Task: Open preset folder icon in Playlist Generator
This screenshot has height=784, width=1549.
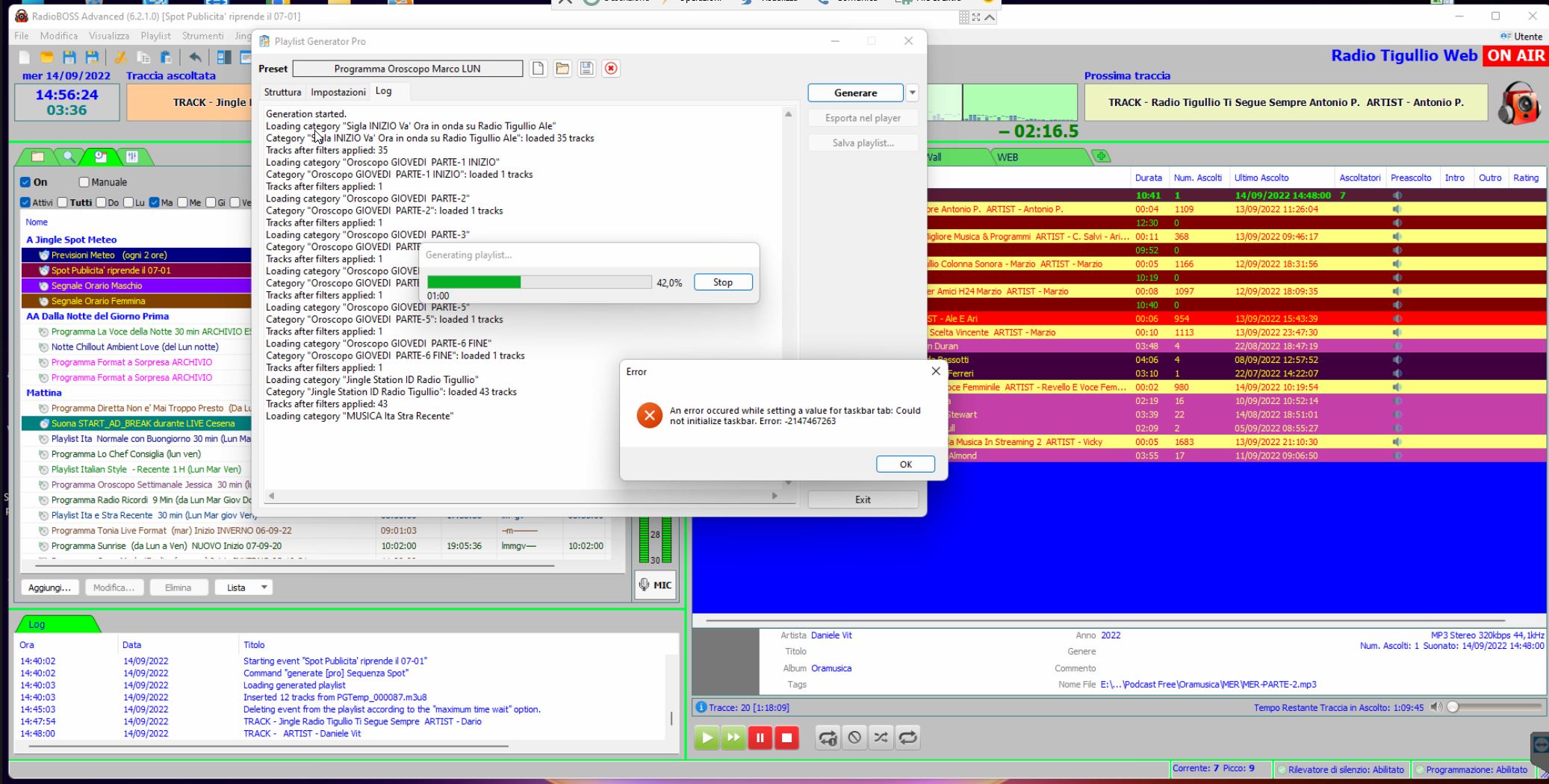Action: click(x=562, y=69)
